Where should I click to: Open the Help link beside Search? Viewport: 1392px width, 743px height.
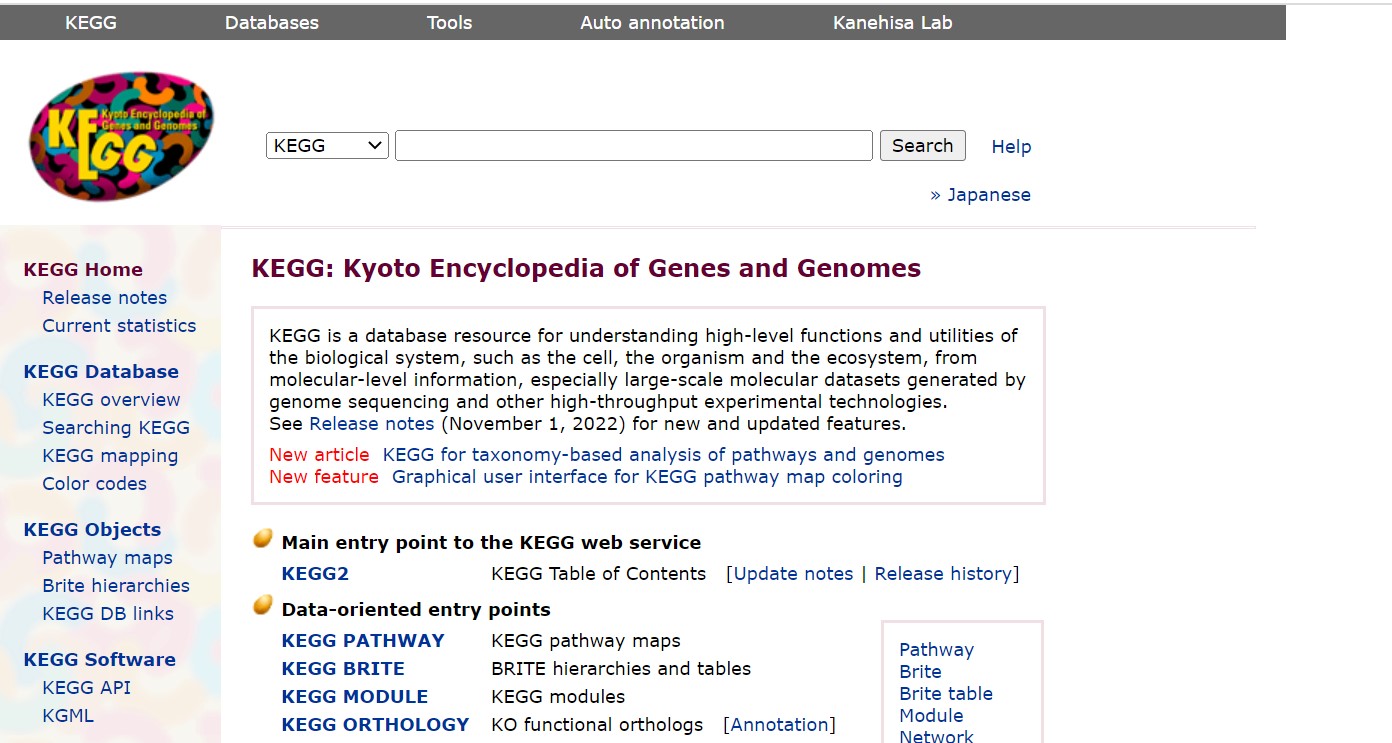click(1011, 147)
